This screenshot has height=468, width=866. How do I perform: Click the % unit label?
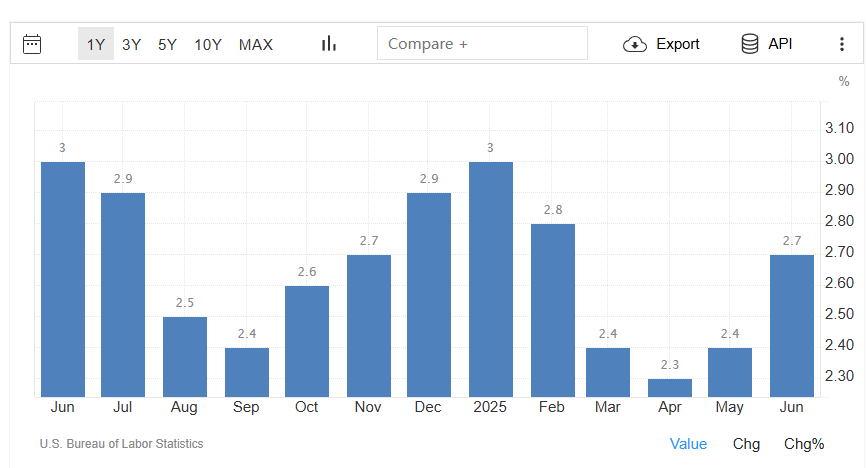tap(844, 81)
